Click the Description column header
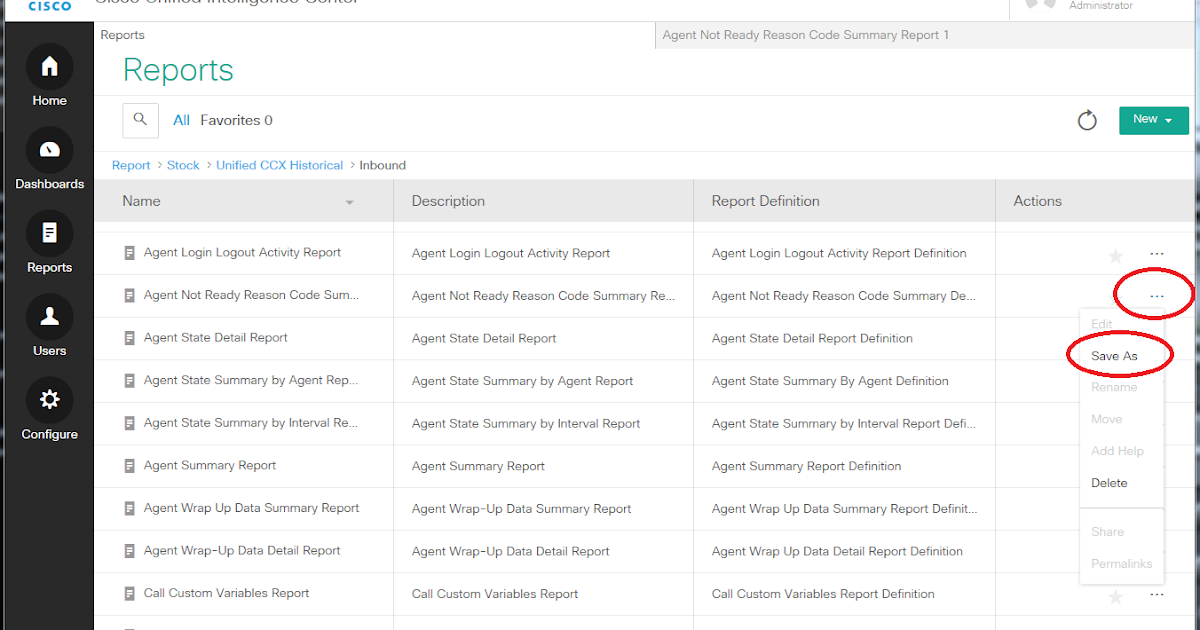 (448, 201)
